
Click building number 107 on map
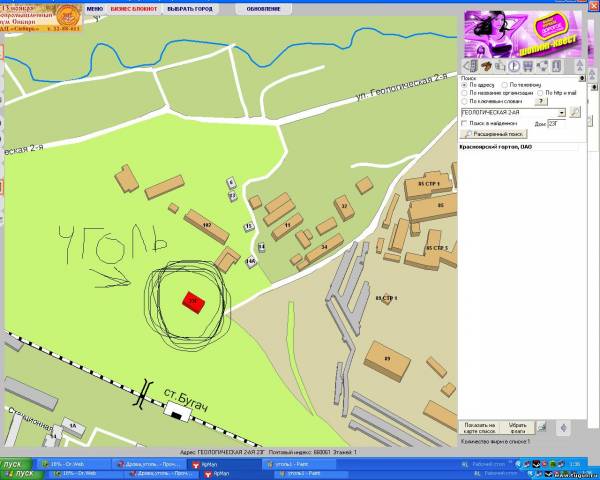coord(207,226)
